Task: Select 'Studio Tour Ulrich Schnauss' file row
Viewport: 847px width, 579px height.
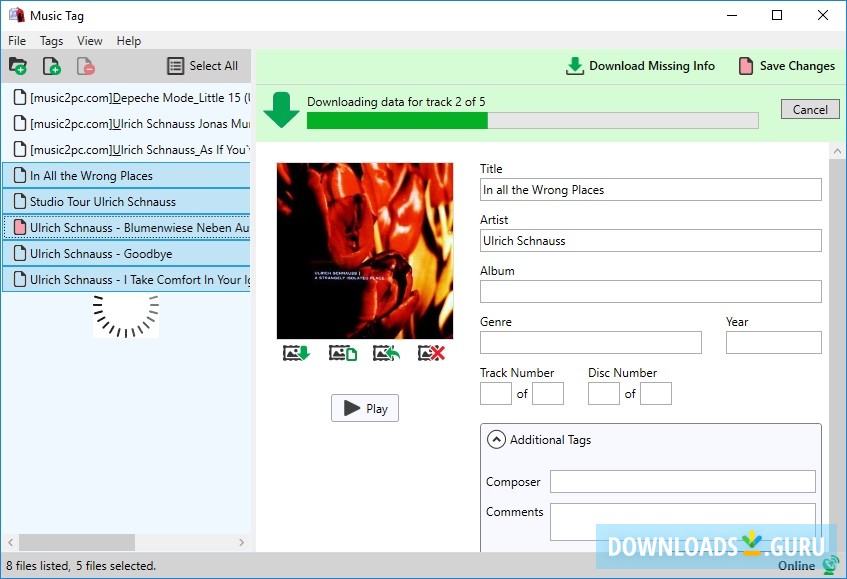Action: pos(126,201)
